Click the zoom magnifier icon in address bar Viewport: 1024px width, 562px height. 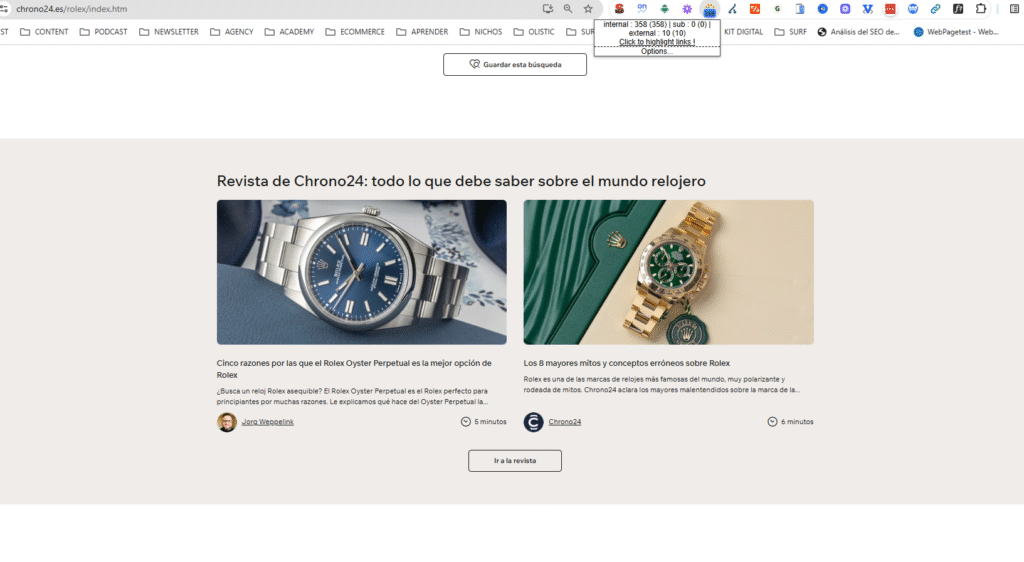tap(568, 9)
